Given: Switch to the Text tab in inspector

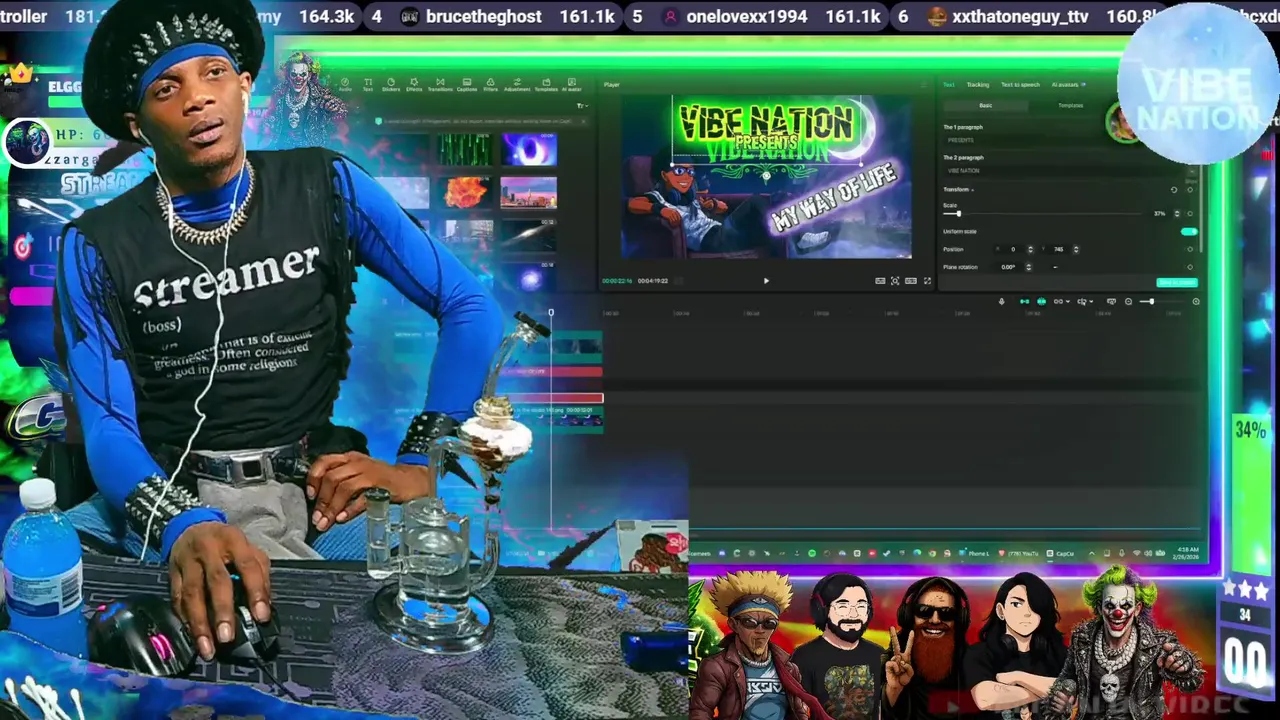Looking at the screenshot, I should 949,85.
